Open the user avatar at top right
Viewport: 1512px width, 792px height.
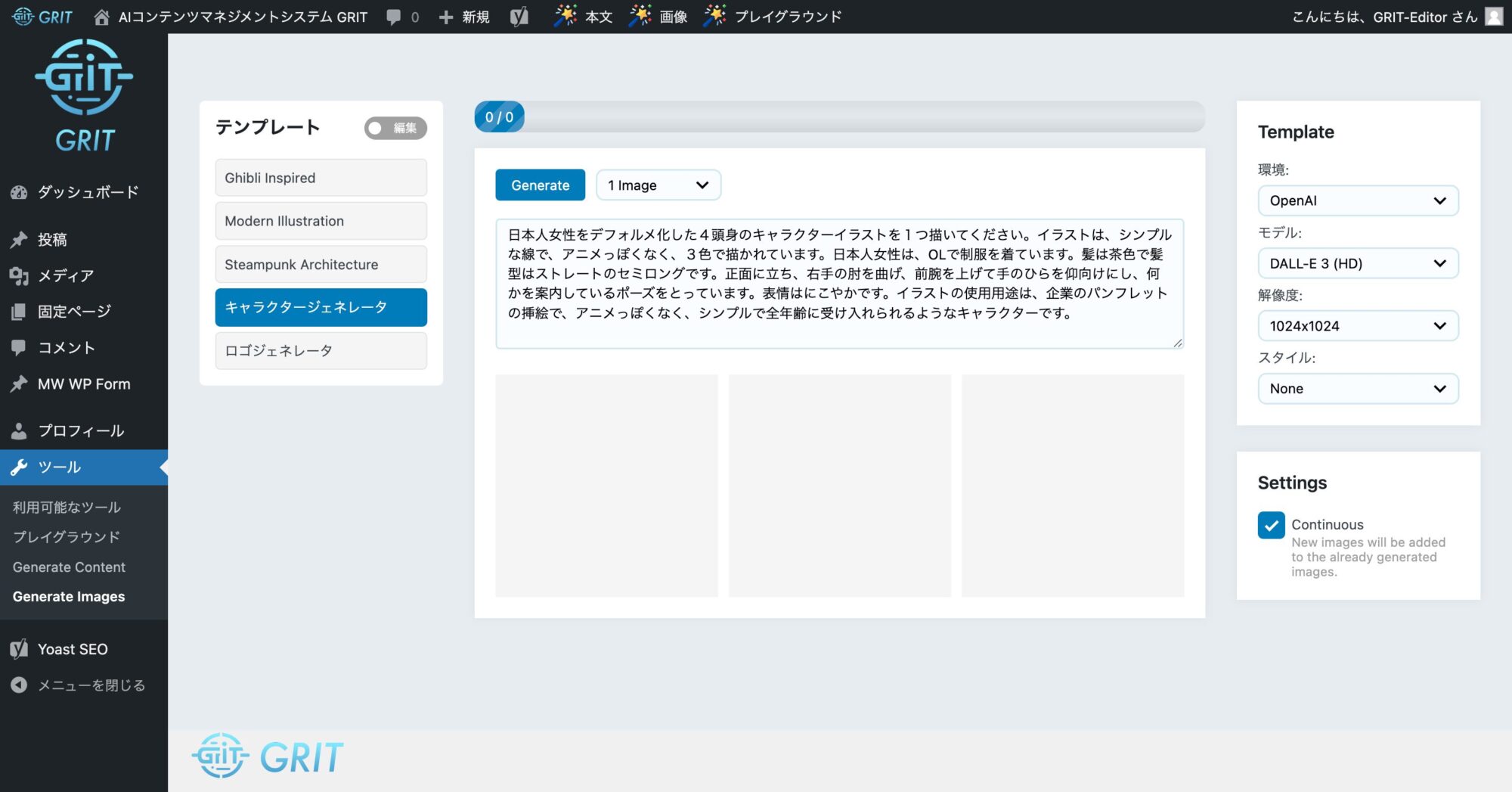[x=1494, y=17]
